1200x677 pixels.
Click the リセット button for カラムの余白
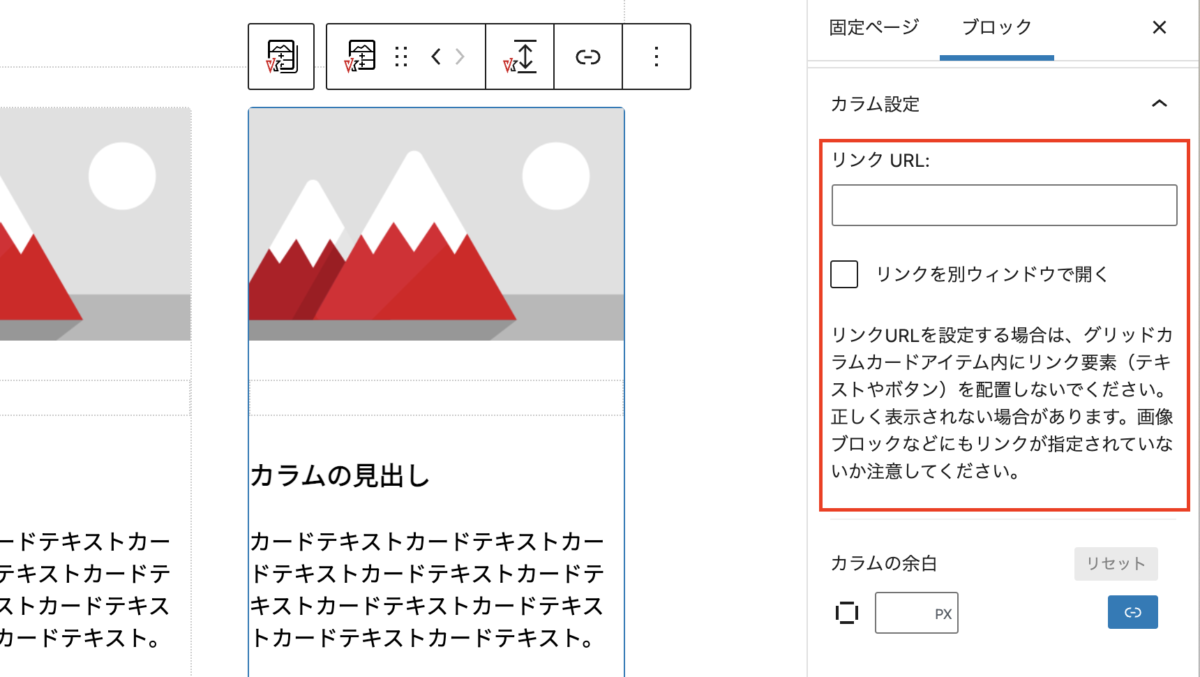point(1115,563)
